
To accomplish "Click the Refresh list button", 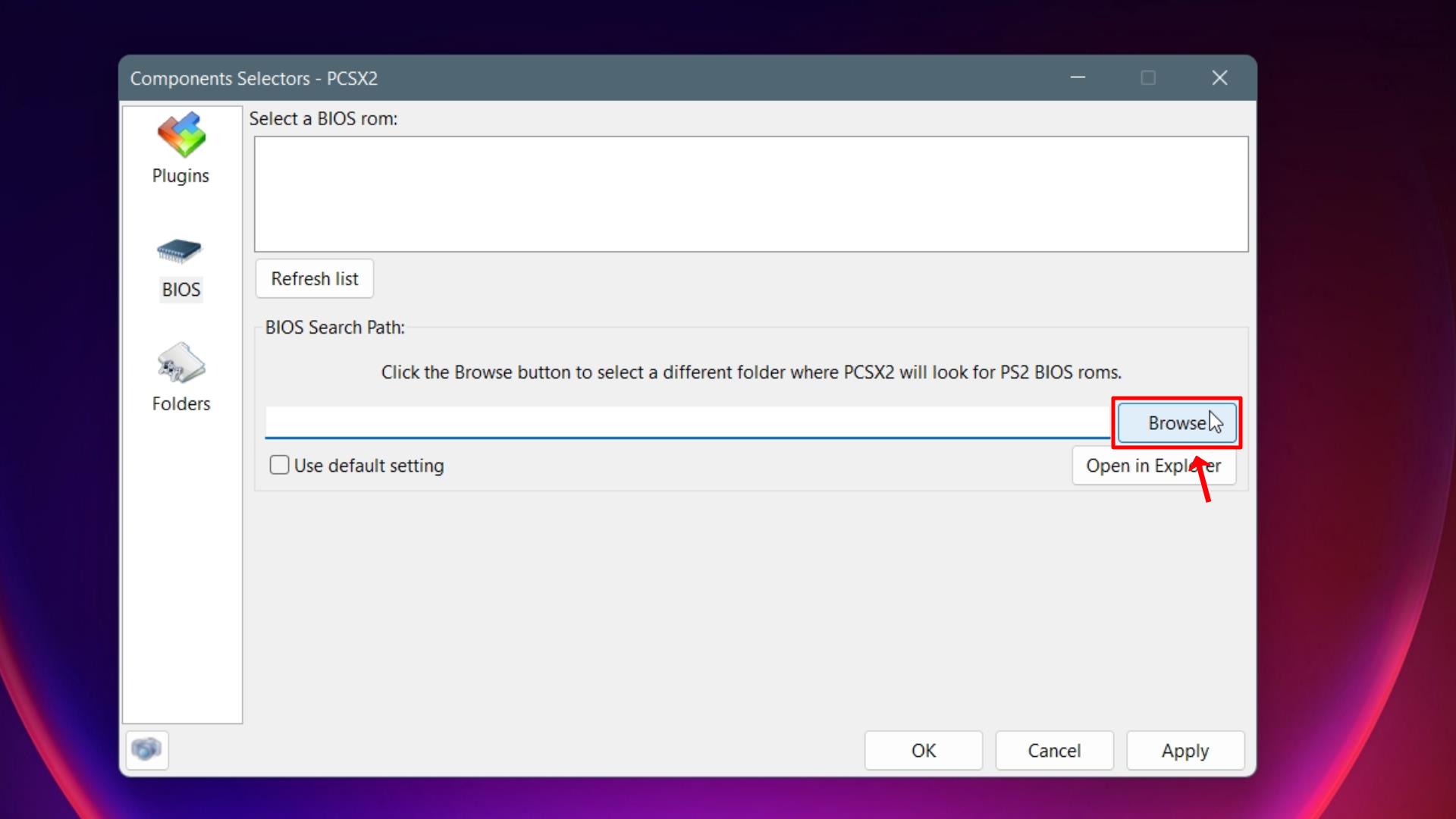I will tap(314, 278).
